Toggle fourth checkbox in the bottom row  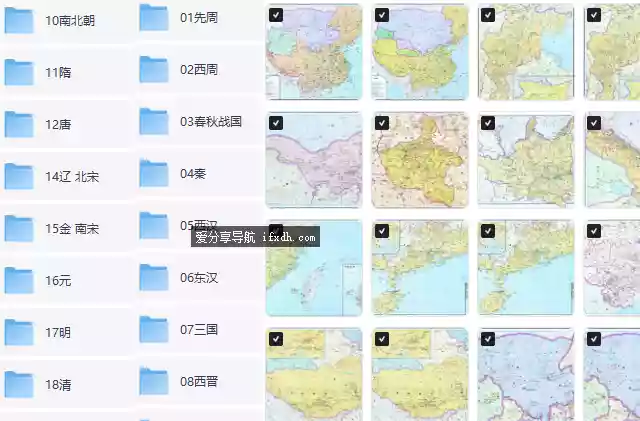(594, 339)
